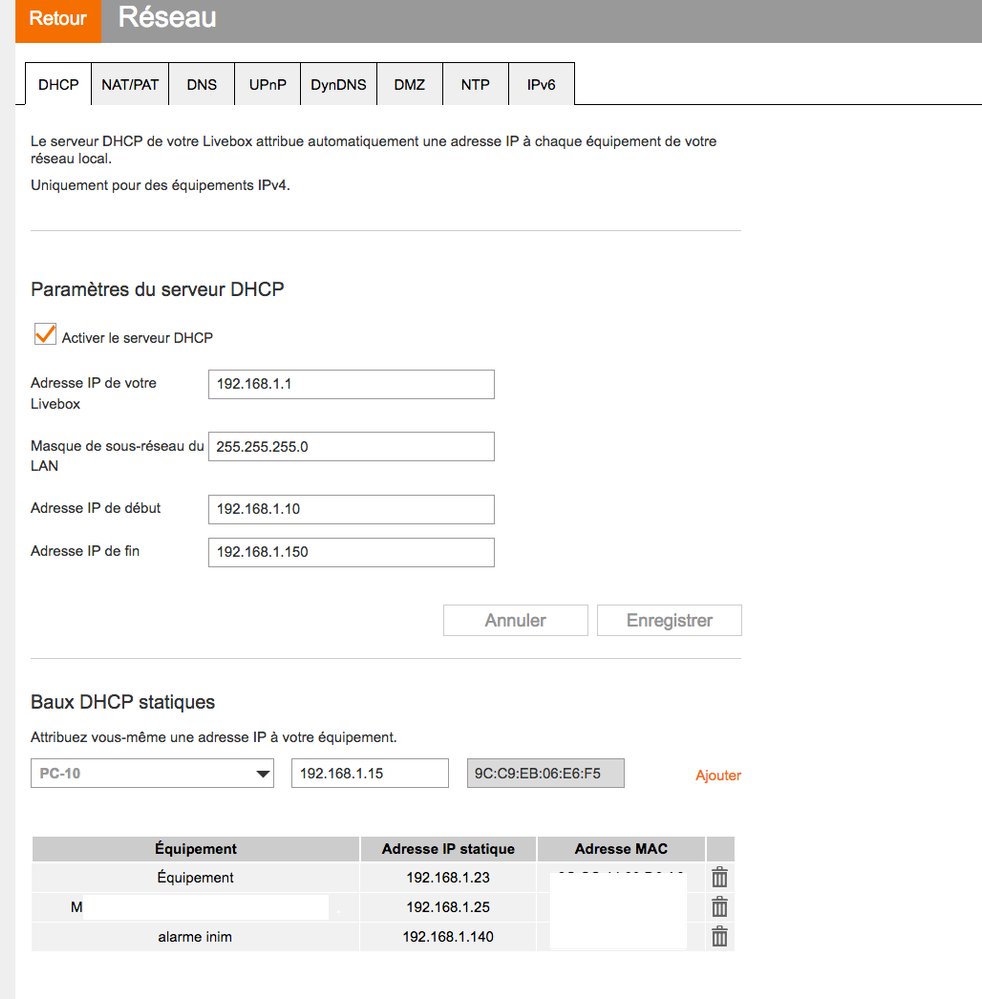Click Enregistrer to save DHCP settings
Screen dimensions: 982x999
tap(669, 620)
